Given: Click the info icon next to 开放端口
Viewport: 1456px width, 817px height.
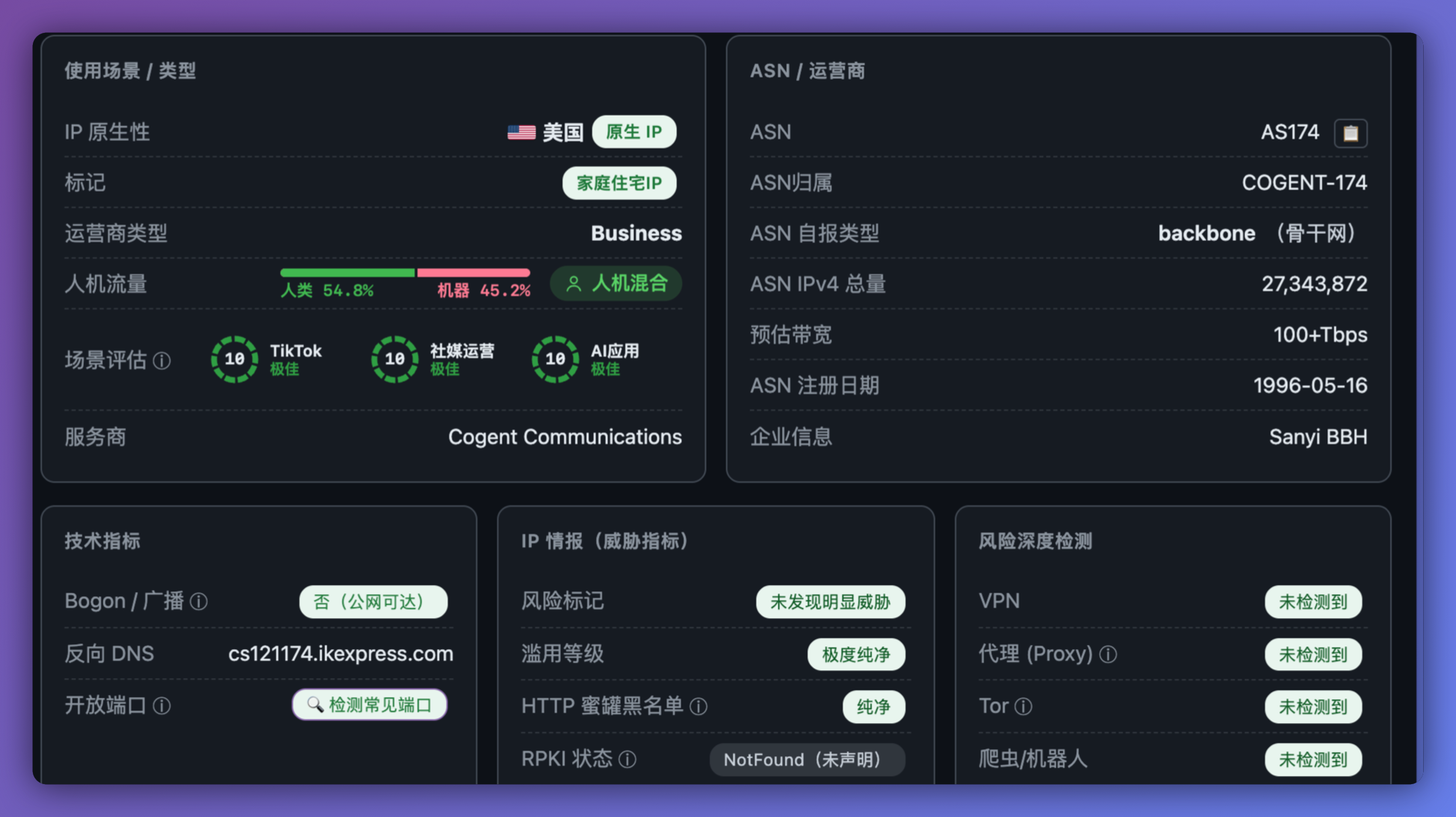Looking at the screenshot, I should coord(162,705).
